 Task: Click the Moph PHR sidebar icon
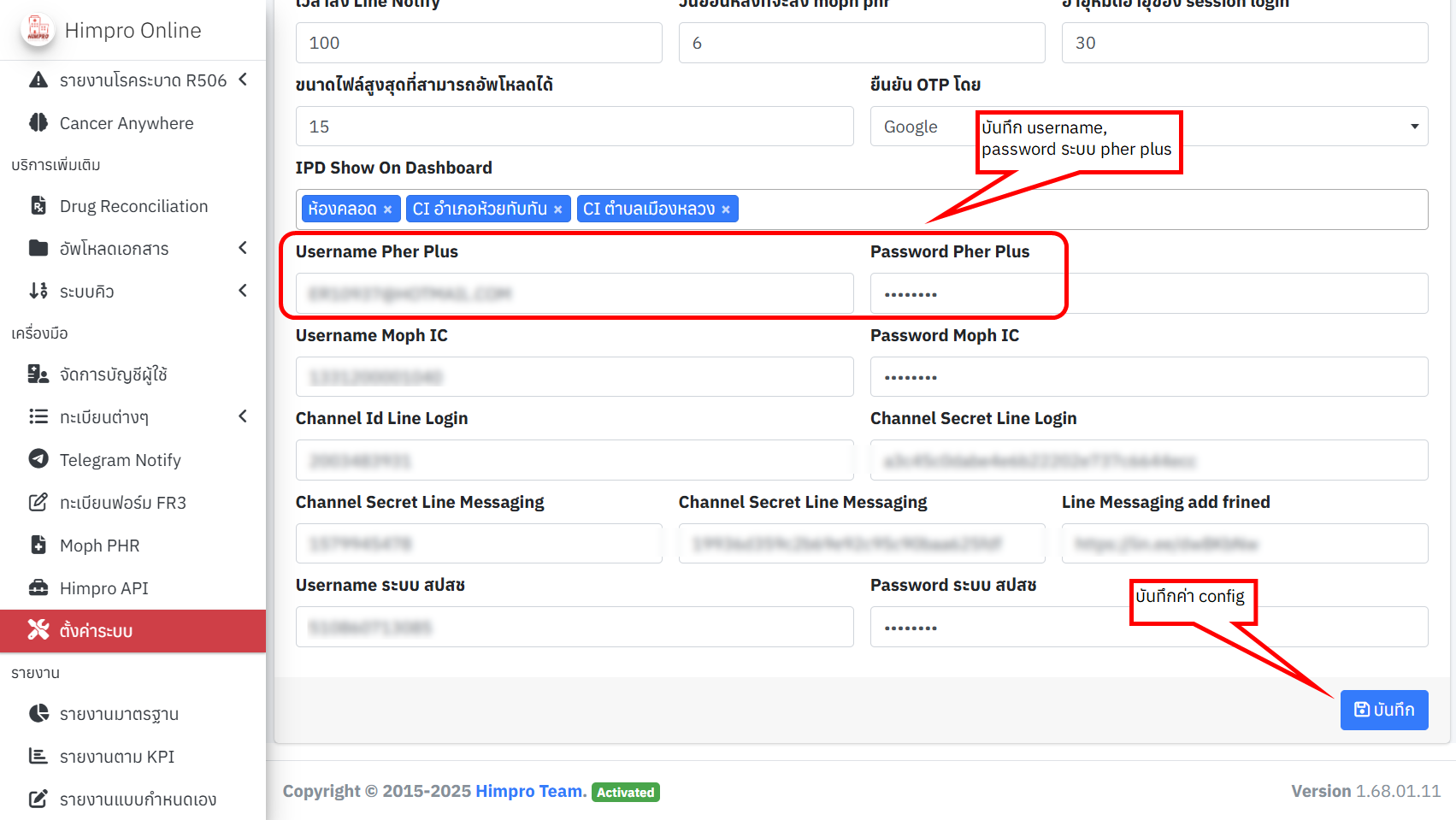point(39,545)
